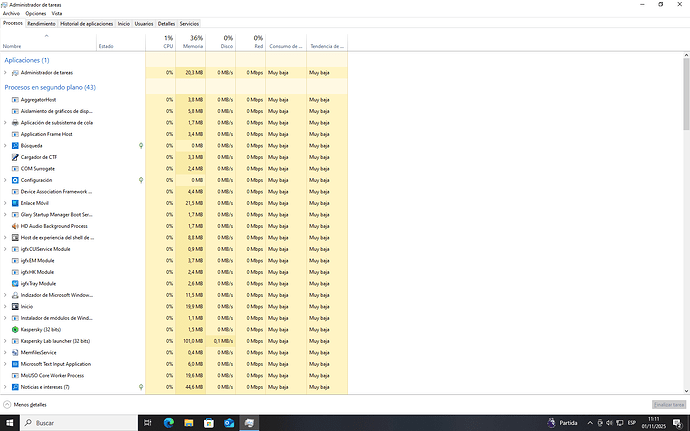Viewport: 690px width, 431px height.
Task: Expand the Noticias e intereses (7) group
Action: click(x=5, y=387)
